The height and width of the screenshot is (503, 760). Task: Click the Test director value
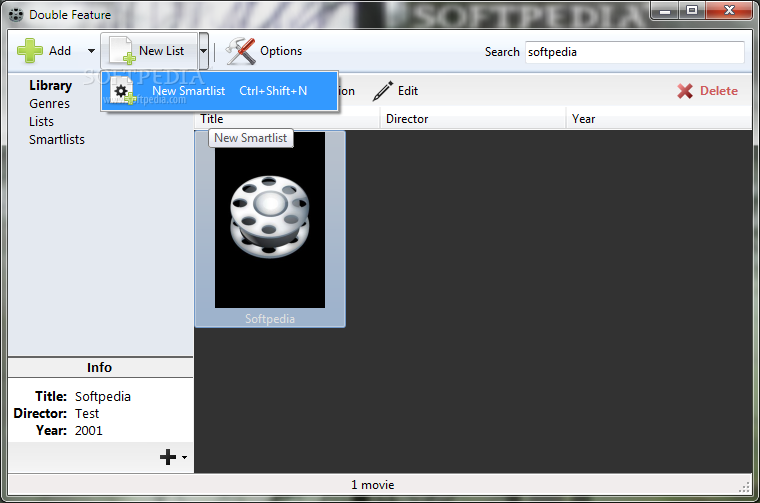[87, 413]
